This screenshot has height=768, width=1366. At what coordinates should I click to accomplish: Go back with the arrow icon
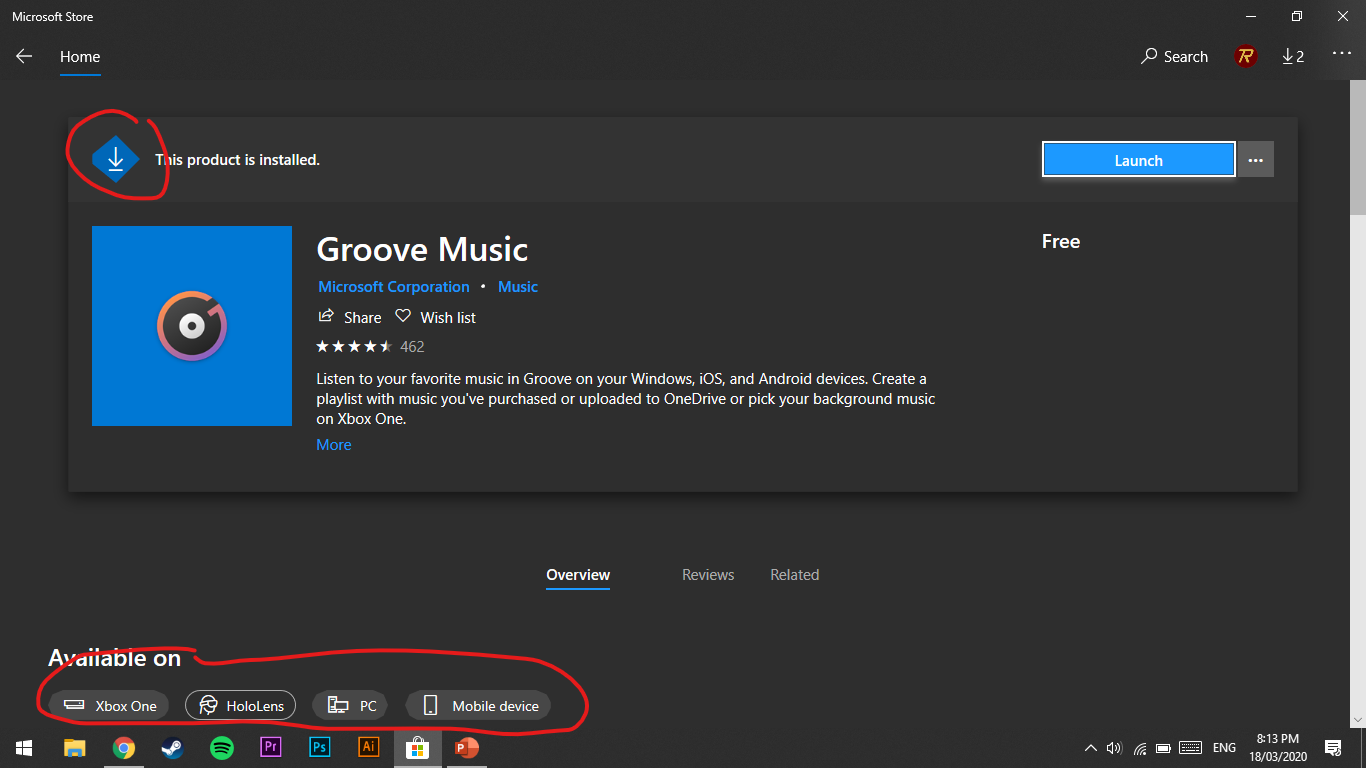24,57
